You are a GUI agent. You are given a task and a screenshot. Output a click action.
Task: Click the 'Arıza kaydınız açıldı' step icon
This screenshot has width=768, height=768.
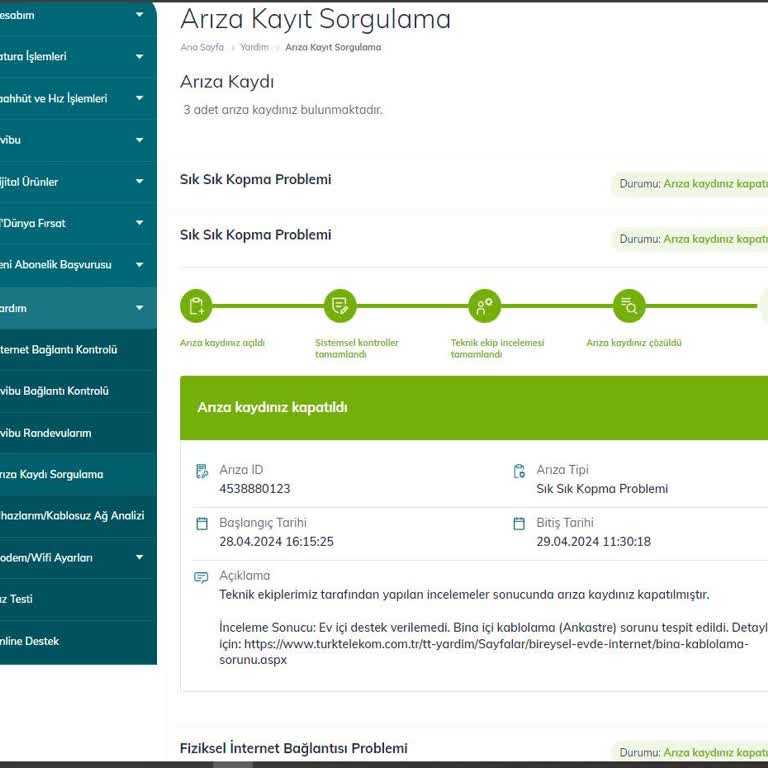pyautogui.click(x=196, y=306)
